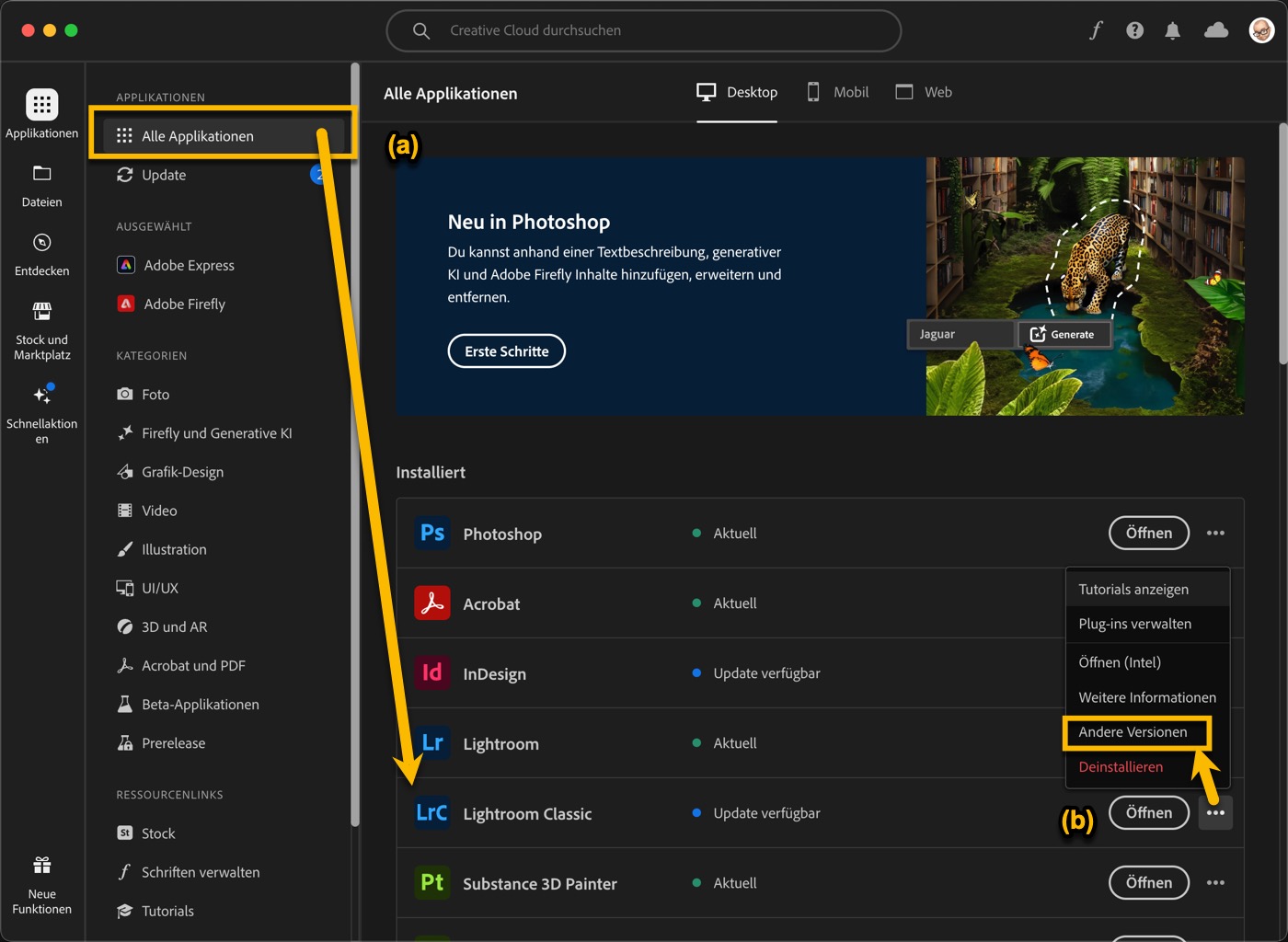The image size is (1288, 942).
Task: Choose the Illustration category
Action: [x=162, y=549]
